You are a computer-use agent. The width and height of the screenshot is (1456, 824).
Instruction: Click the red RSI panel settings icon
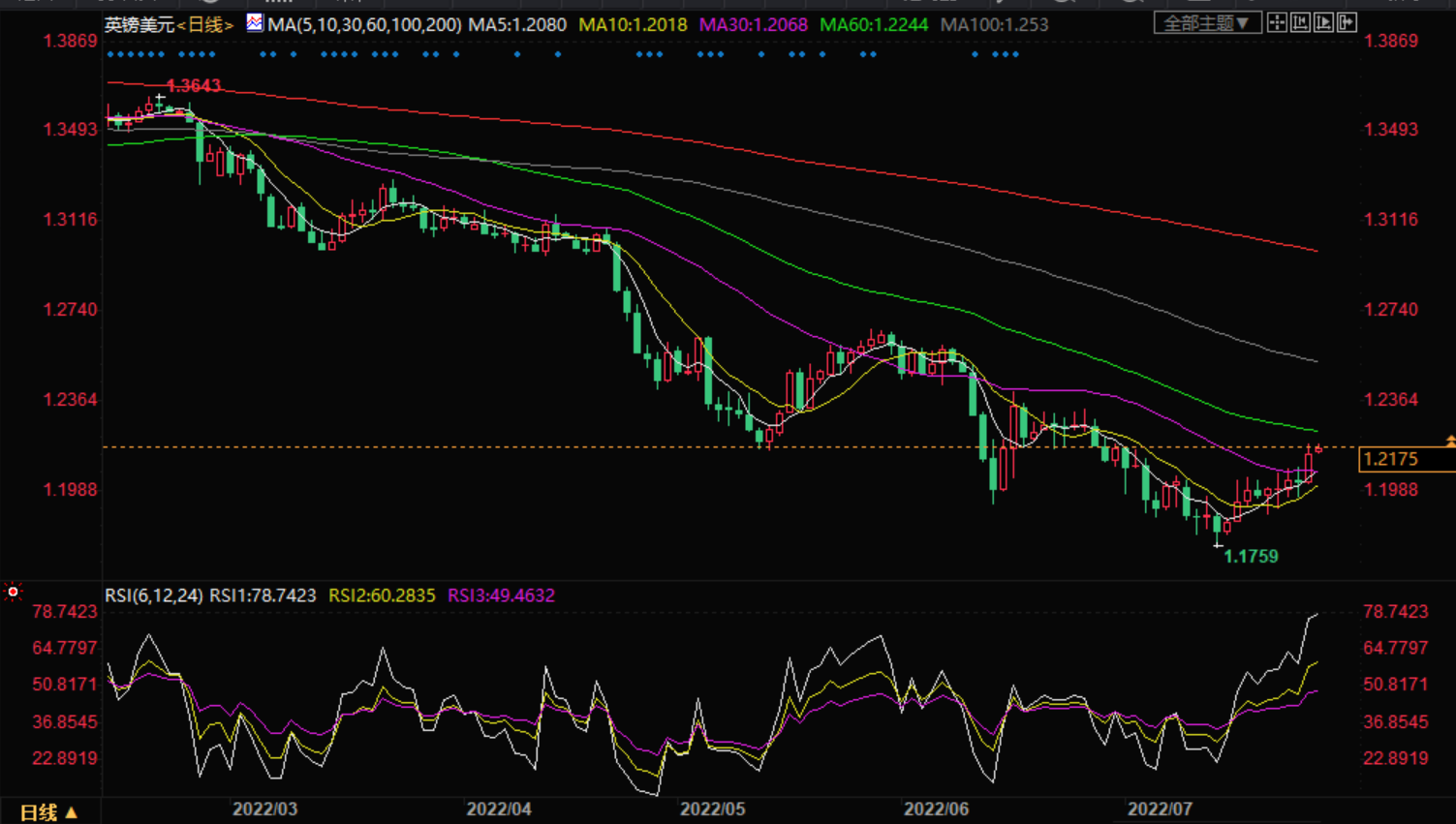click(13, 592)
